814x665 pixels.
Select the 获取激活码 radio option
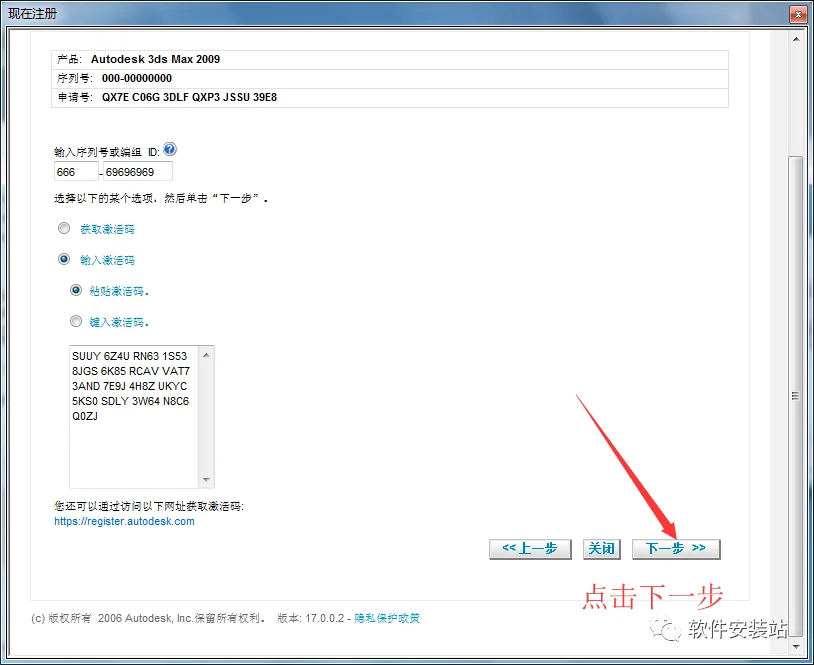coord(64,228)
